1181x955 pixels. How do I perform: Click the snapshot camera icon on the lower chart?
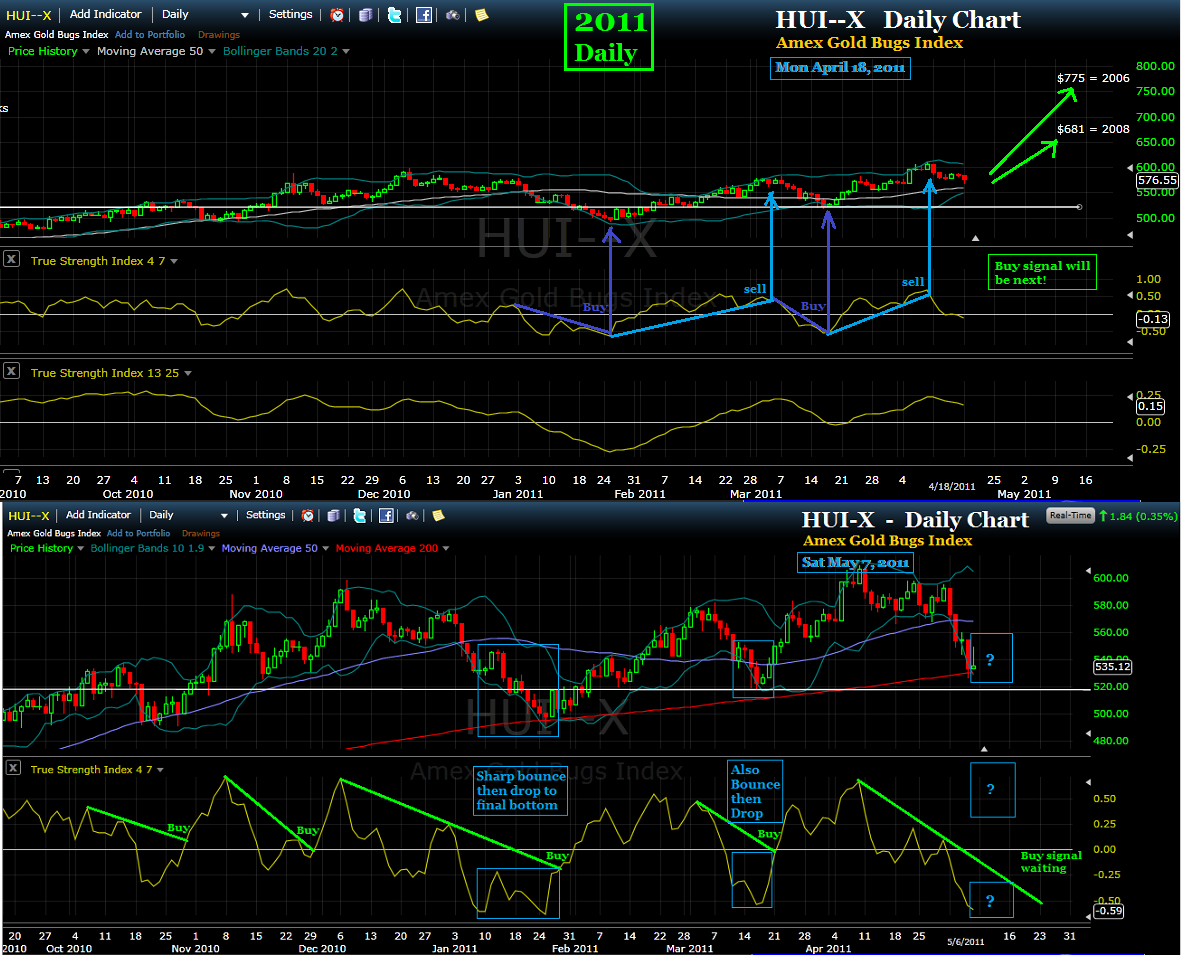[413, 515]
